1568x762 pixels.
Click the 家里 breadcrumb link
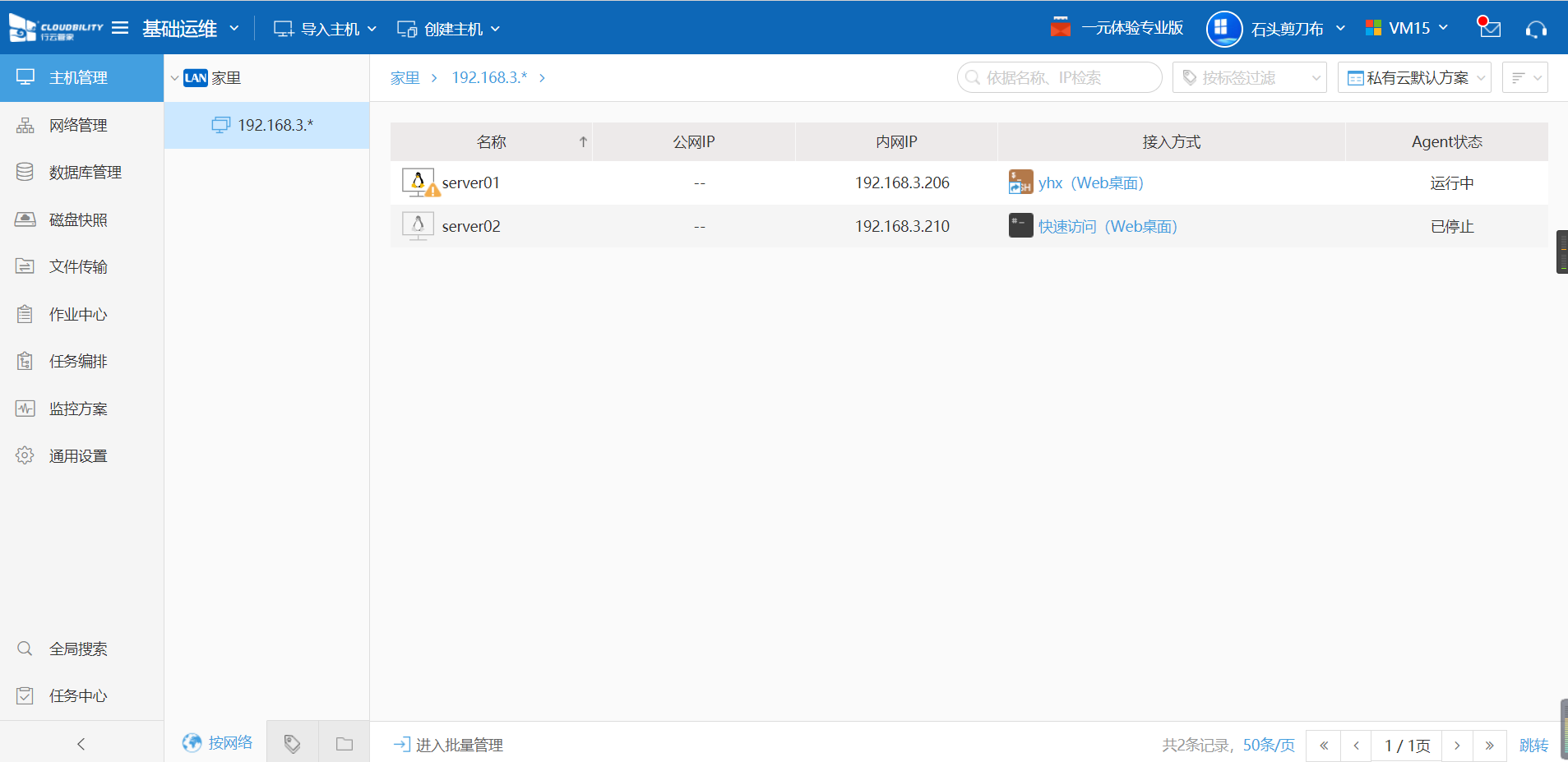[x=405, y=78]
